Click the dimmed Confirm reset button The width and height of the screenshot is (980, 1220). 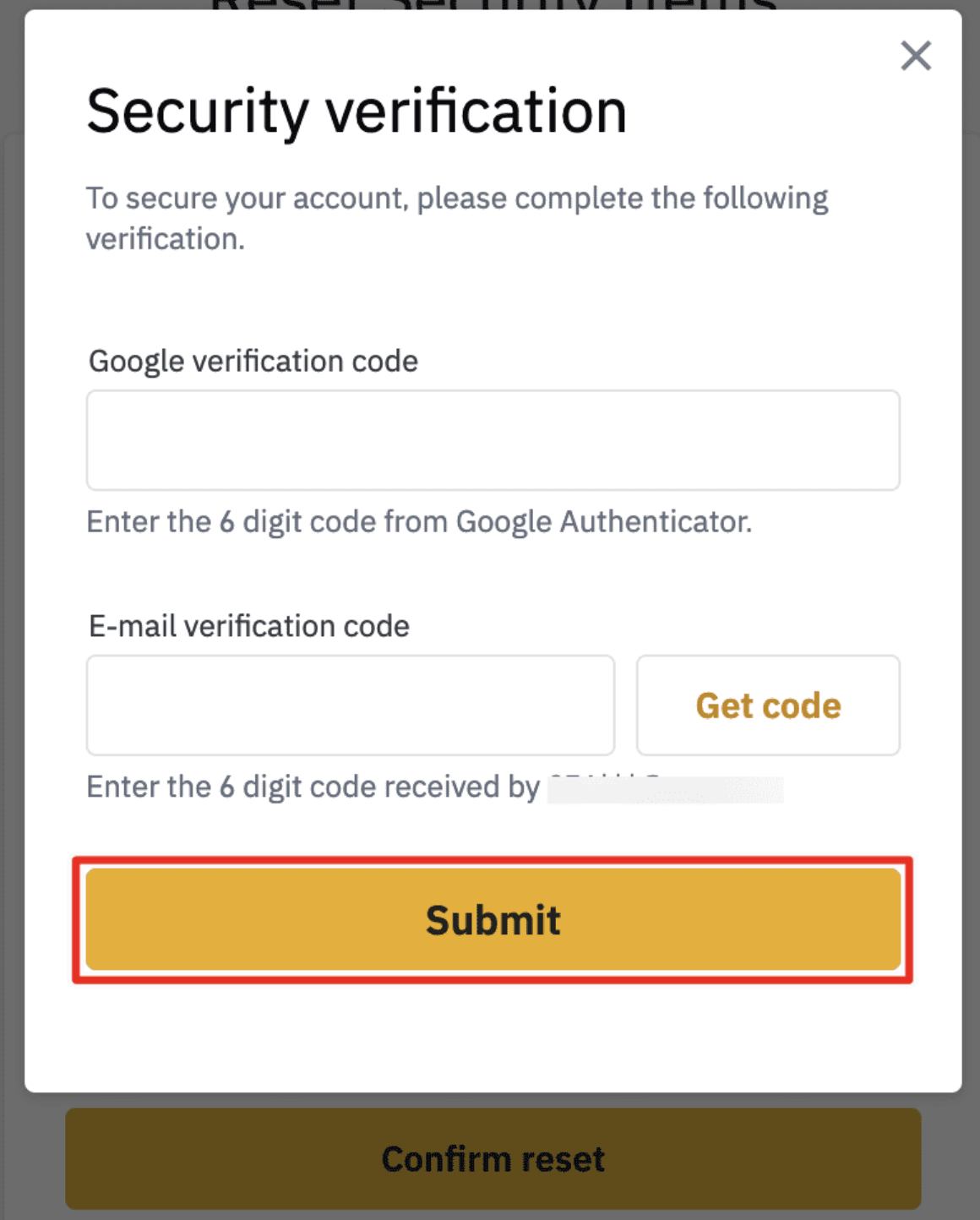493,1158
